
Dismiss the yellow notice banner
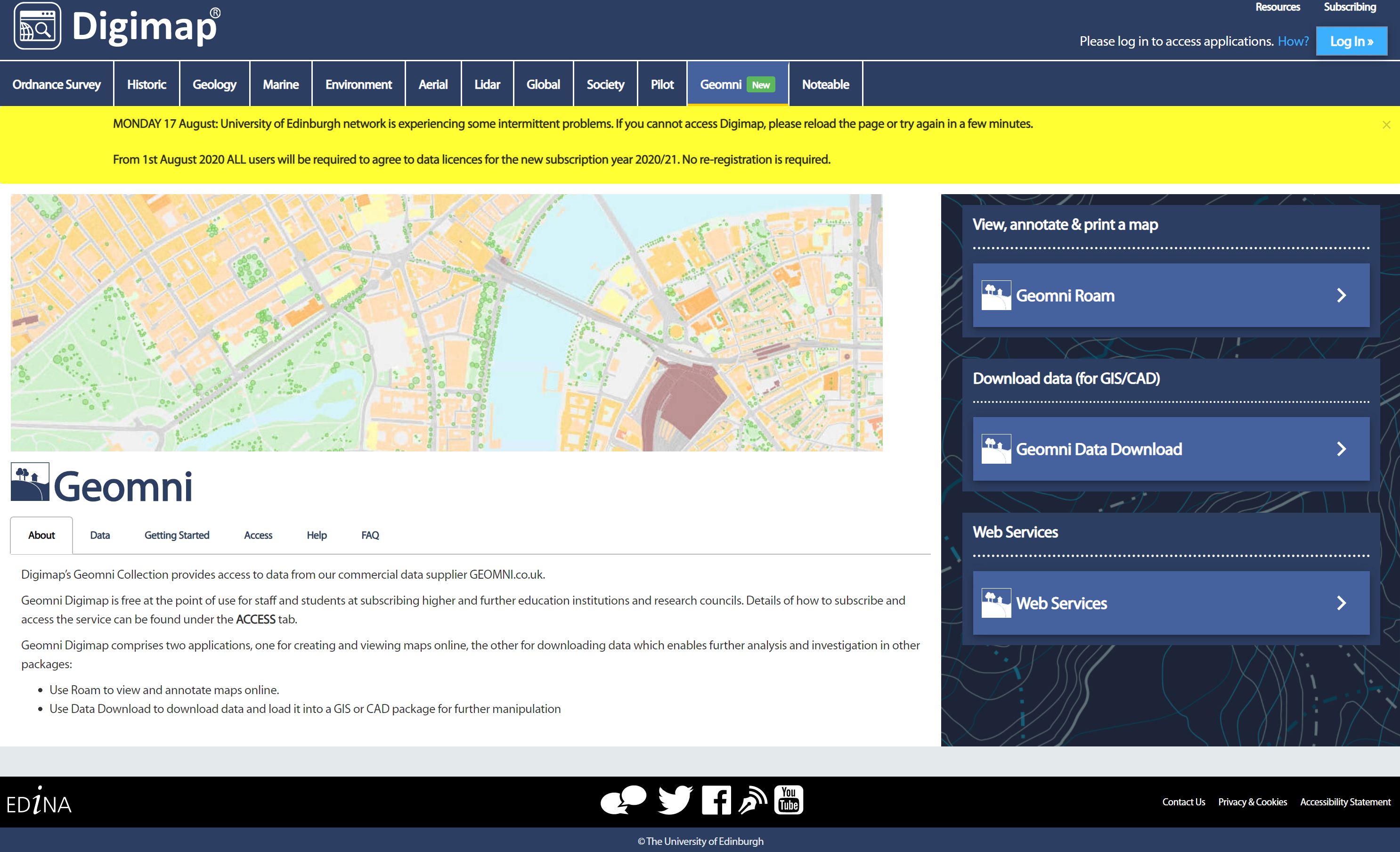click(1386, 124)
